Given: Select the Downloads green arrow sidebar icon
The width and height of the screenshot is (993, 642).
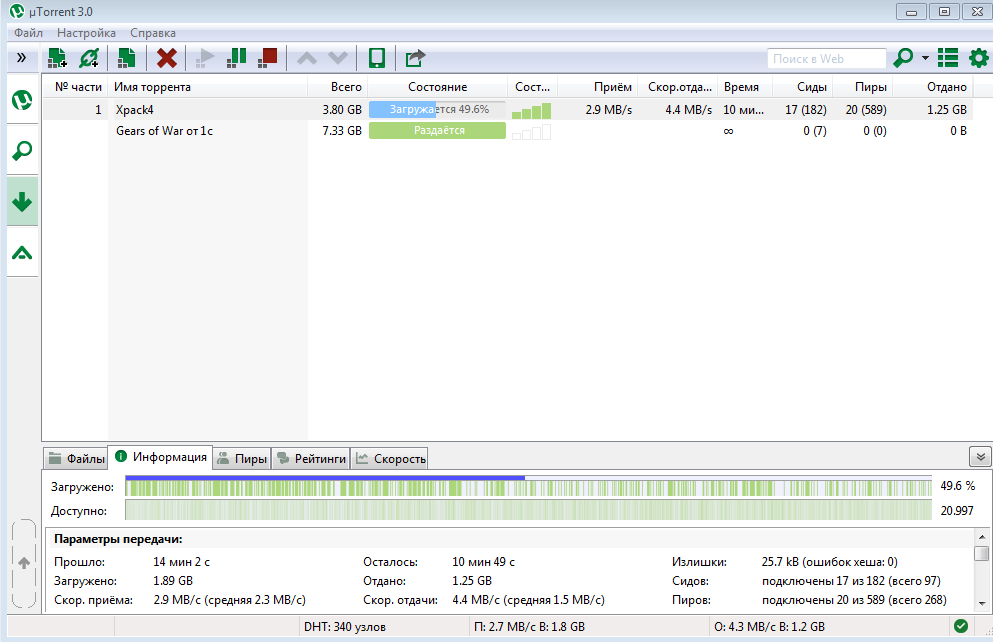Looking at the screenshot, I should (x=22, y=202).
